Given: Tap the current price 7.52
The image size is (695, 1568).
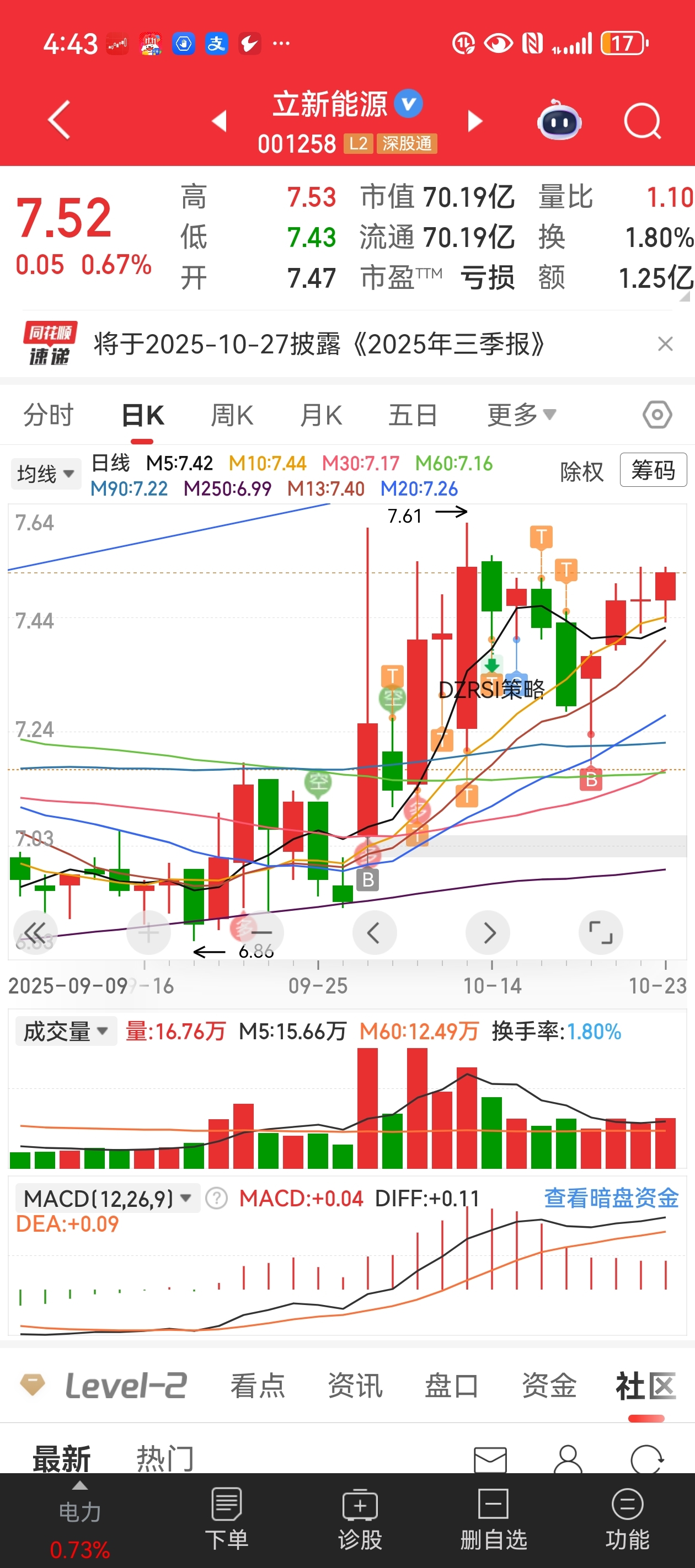Looking at the screenshot, I should coord(64,217).
